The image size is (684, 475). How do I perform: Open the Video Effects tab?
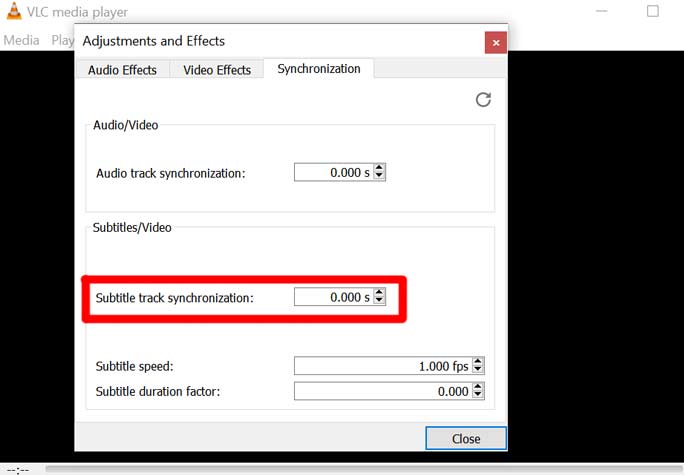(216, 69)
